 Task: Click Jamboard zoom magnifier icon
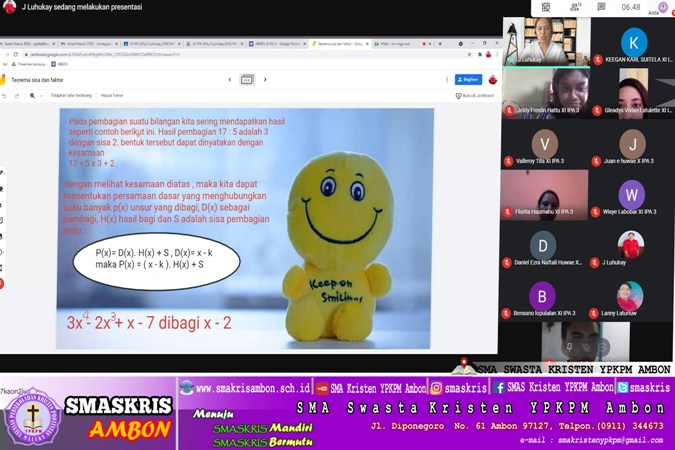(32, 96)
